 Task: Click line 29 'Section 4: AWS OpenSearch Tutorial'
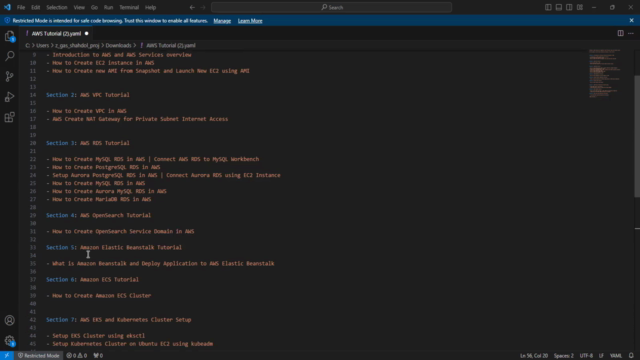pyautogui.click(x=98, y=215)
